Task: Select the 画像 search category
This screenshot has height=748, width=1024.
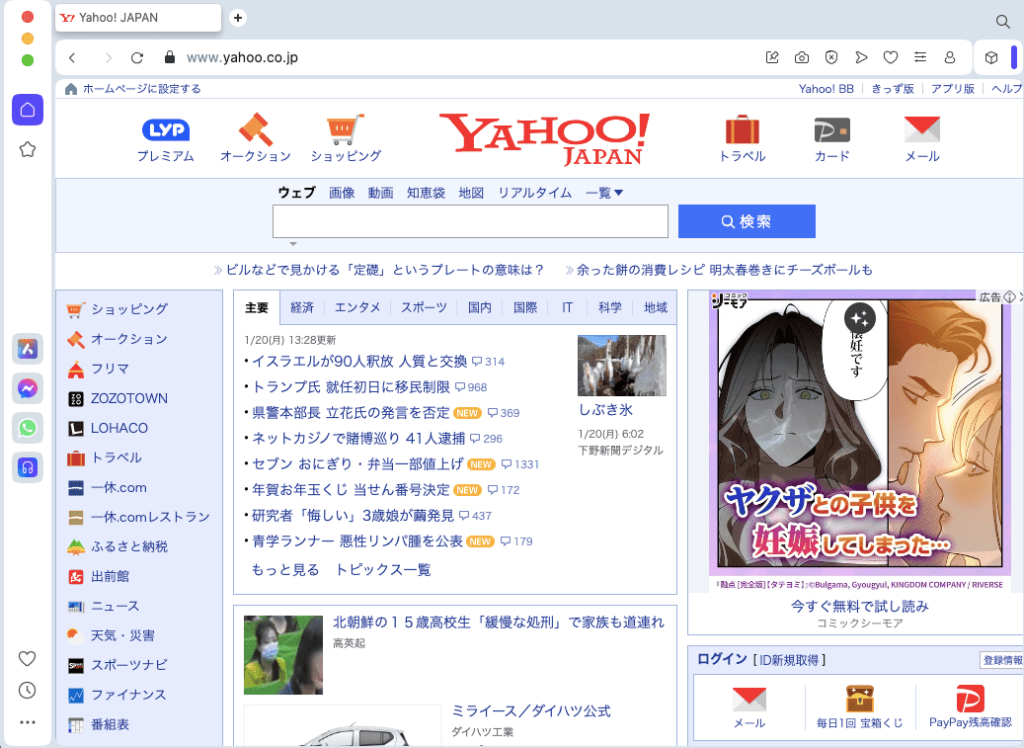Action: 342,193
